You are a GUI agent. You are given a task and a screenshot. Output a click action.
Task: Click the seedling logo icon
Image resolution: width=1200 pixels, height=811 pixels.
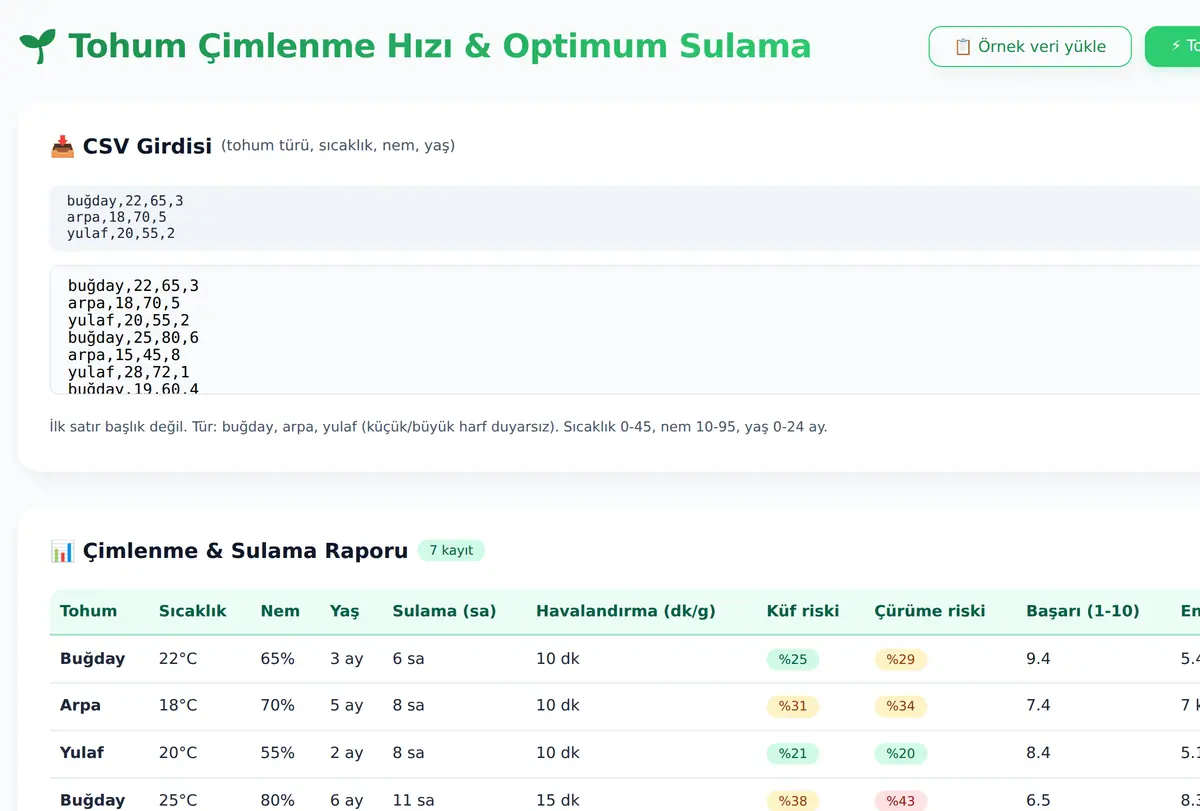click(x=38, y=47)
